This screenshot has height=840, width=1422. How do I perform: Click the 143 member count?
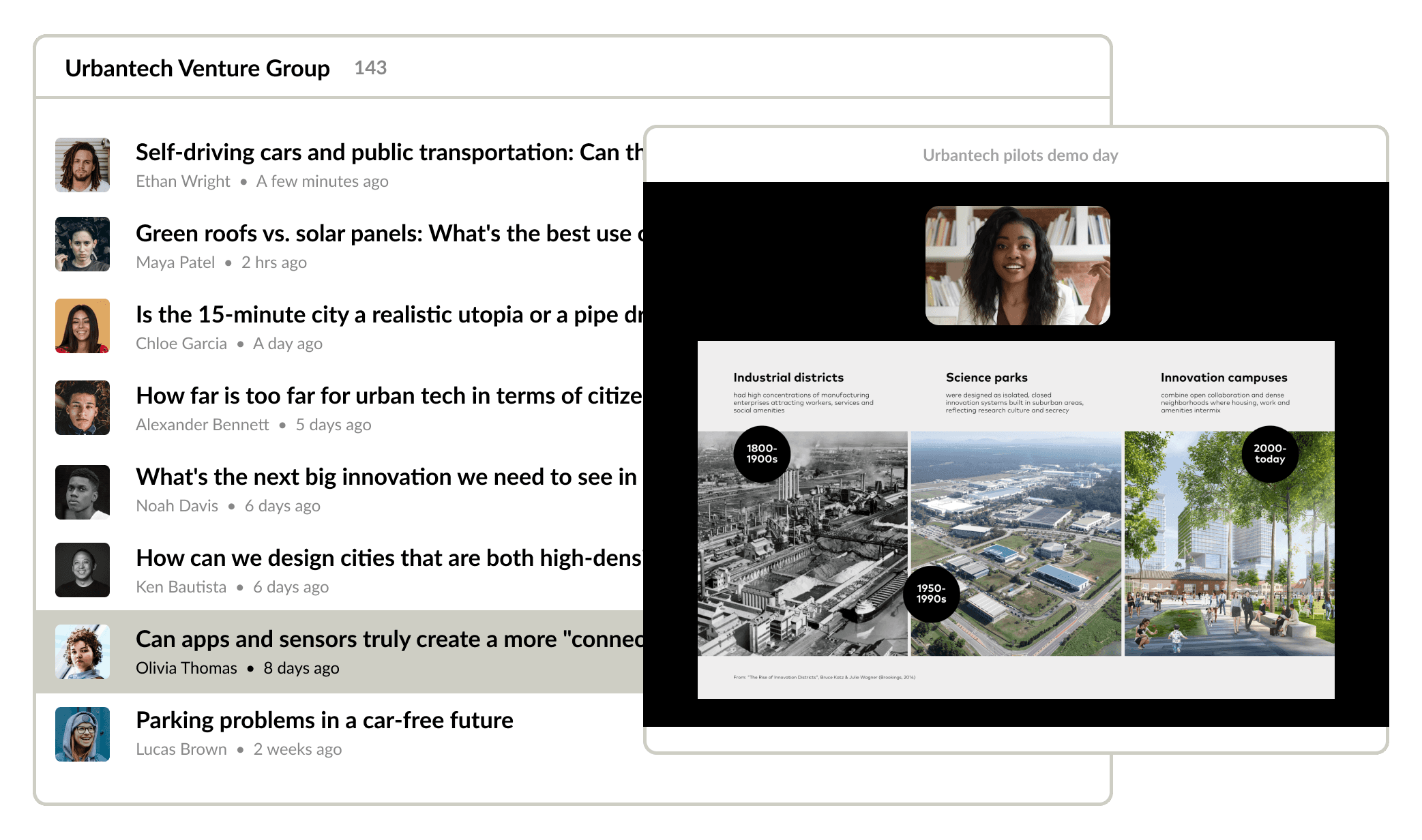coord(370,68)
